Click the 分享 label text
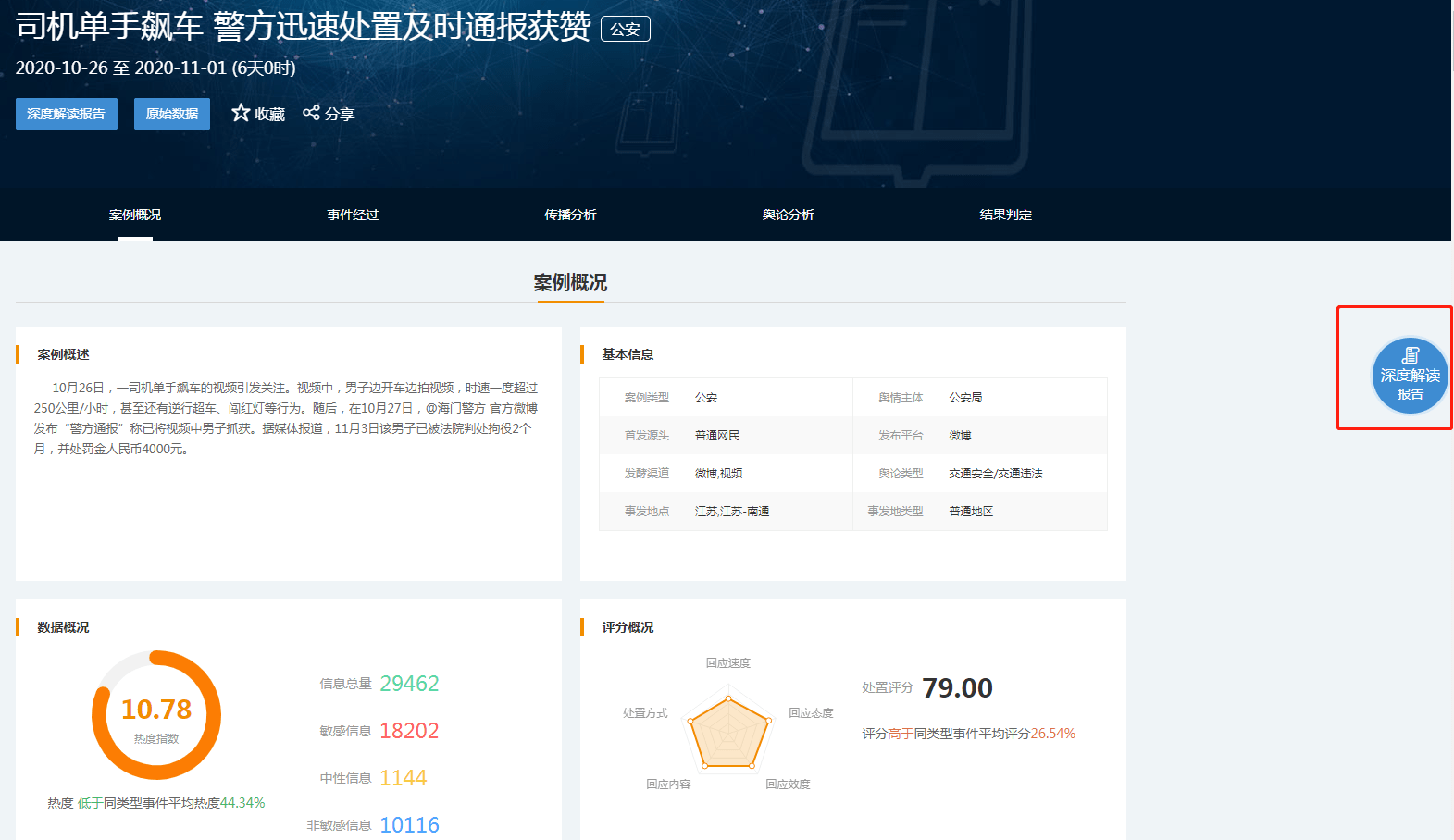The image size is (1454, 840). (340, 114)
